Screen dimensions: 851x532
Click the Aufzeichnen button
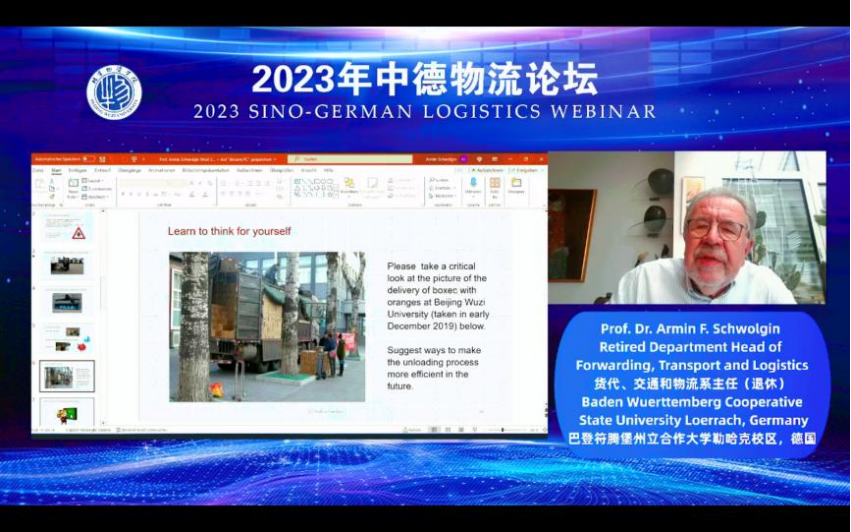click(488, 170)
